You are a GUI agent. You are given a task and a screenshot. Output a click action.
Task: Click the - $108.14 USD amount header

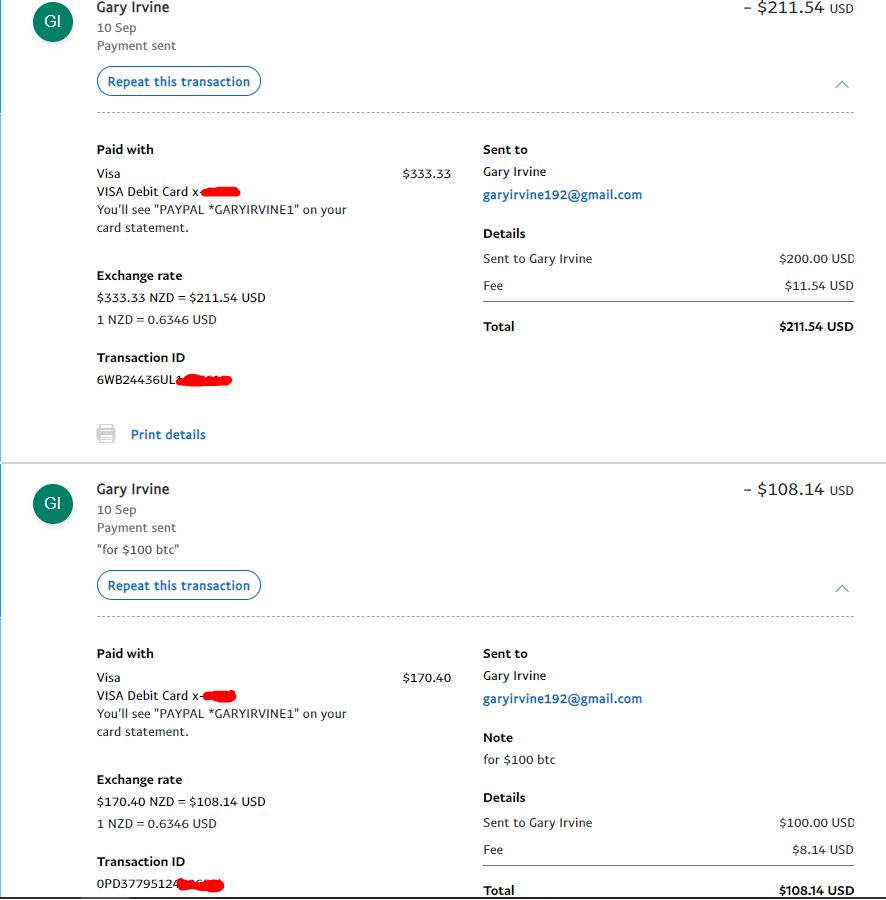pyautogui.click(x=798, y=490)
